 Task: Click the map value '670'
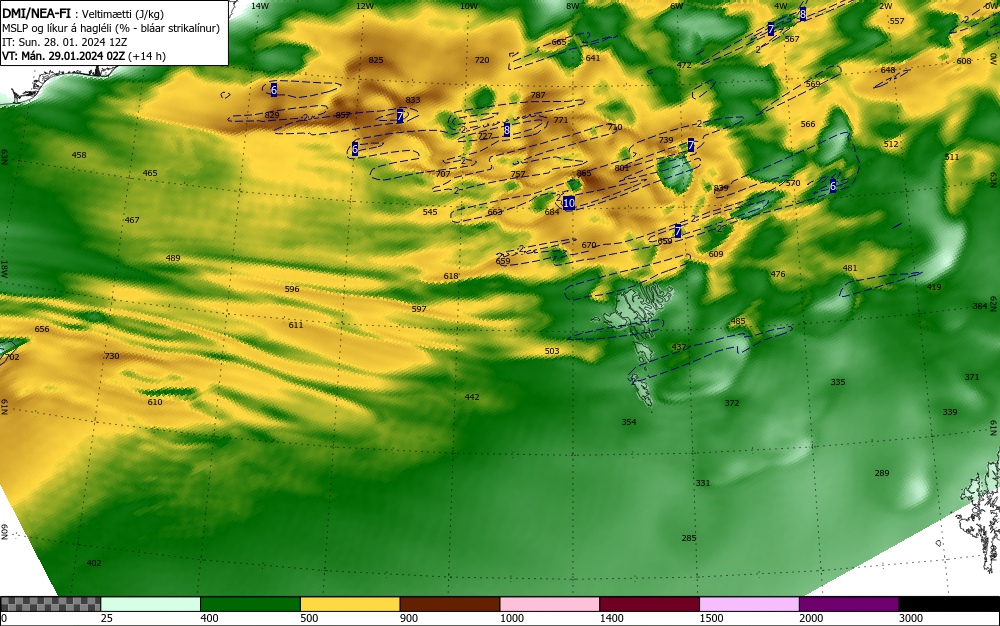tap(589, 245)
